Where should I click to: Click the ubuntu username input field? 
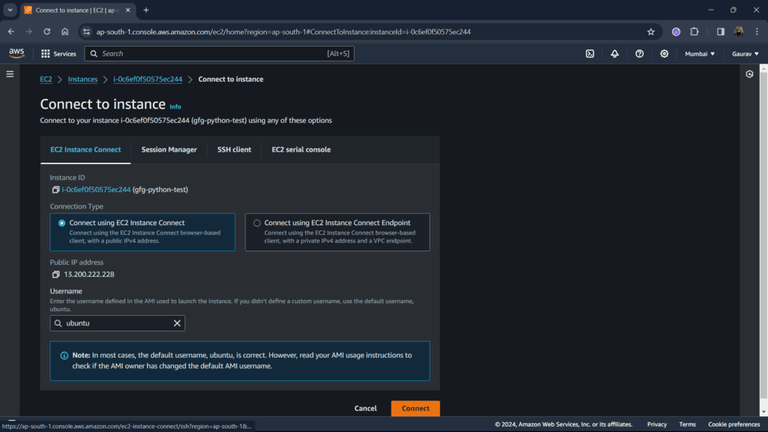tap(118, 323)
